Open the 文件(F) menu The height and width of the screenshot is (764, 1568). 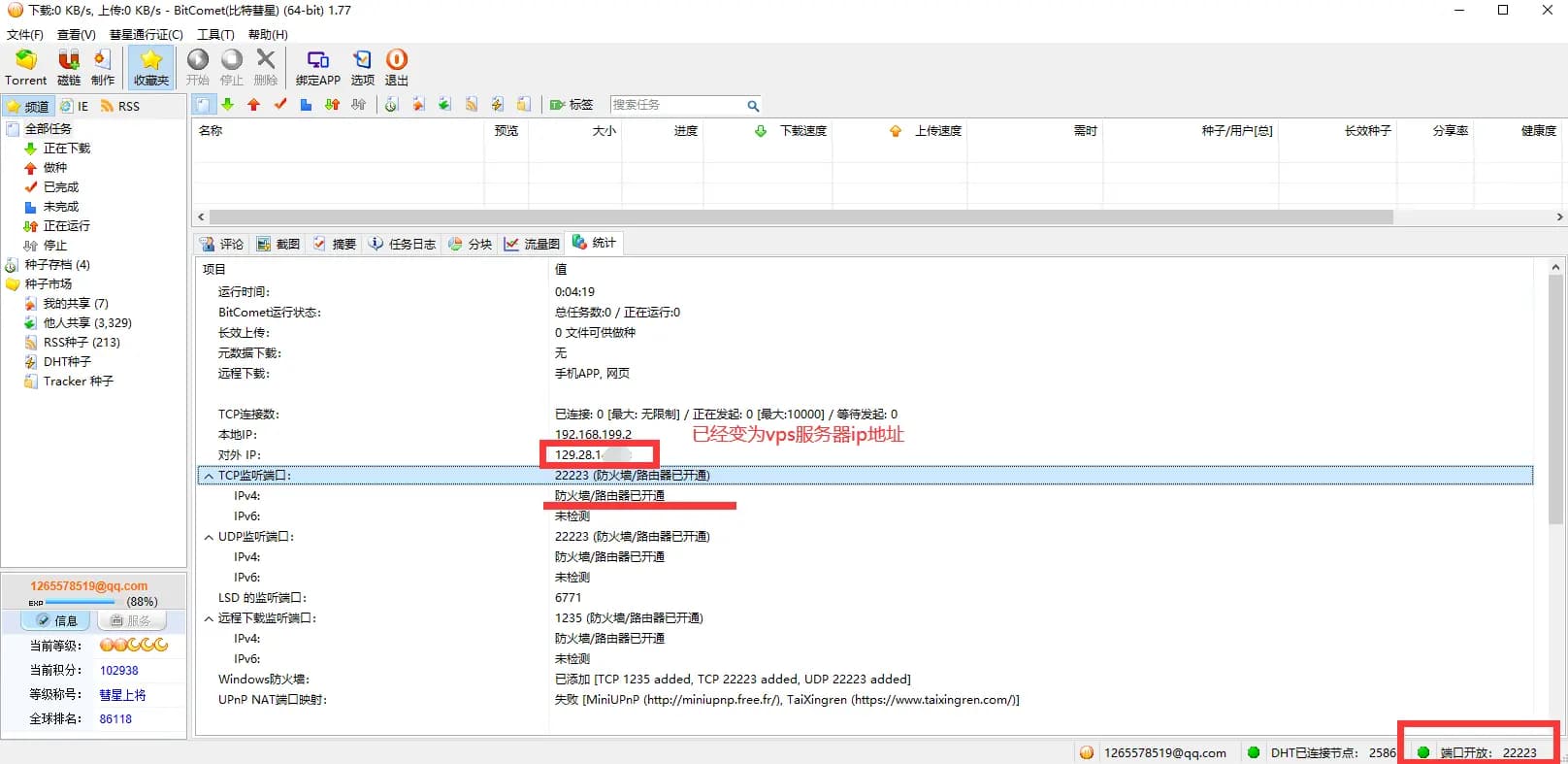(25, 34)
